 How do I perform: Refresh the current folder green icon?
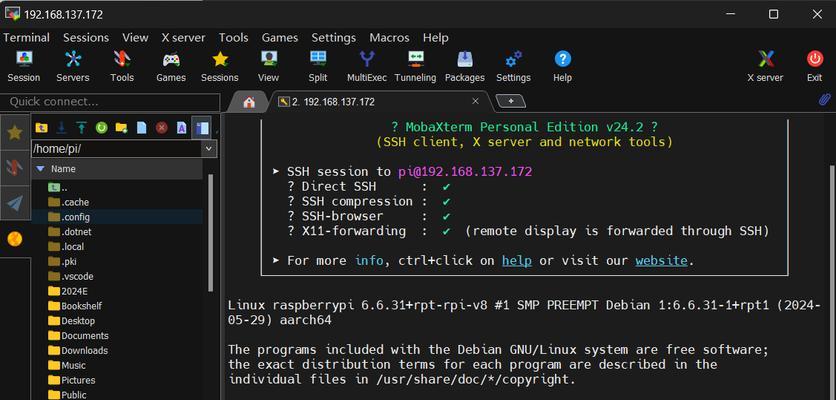pos(101,127)
